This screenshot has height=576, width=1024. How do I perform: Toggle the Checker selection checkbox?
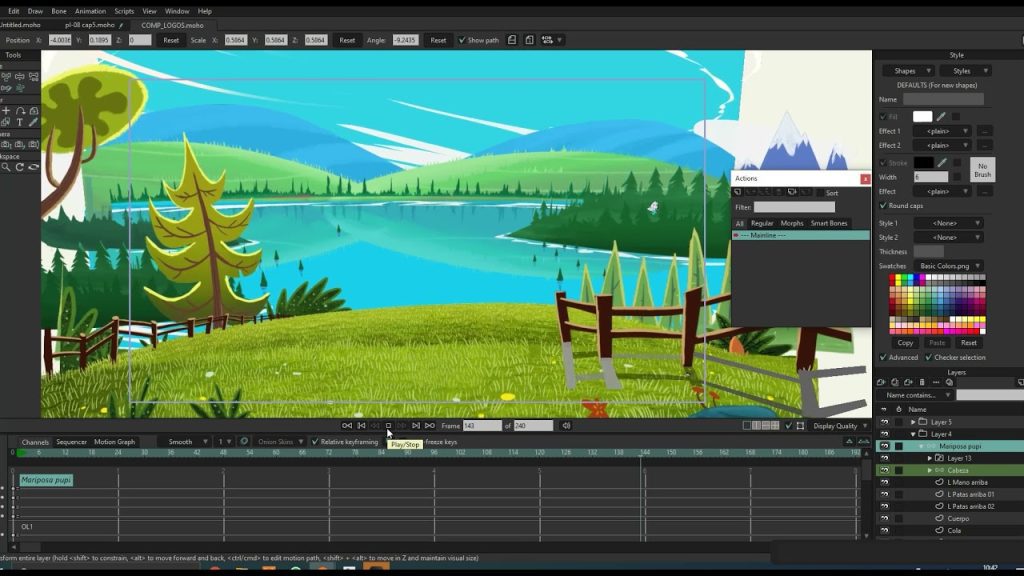click(x=929, y=358)
